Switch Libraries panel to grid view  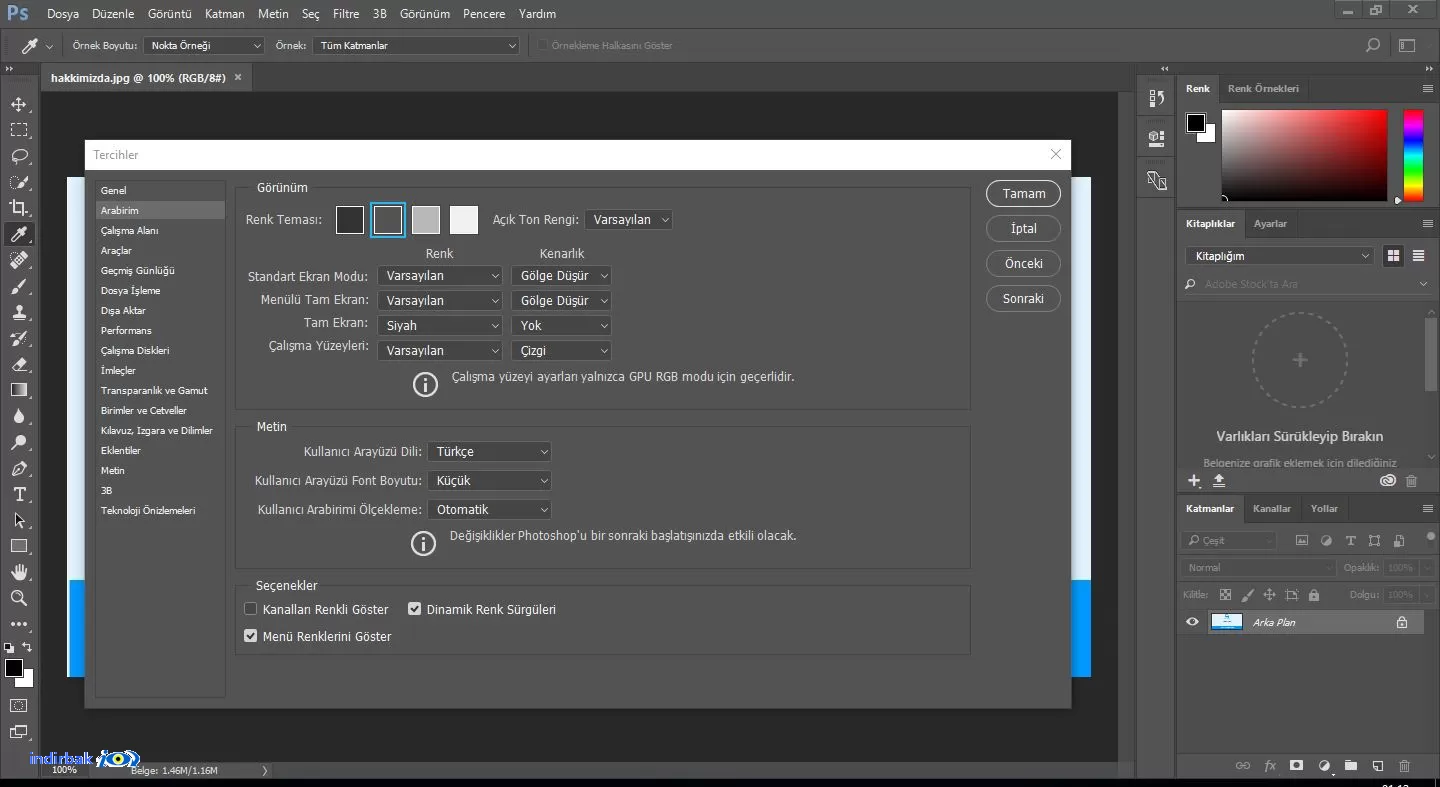click(1392, 256)
